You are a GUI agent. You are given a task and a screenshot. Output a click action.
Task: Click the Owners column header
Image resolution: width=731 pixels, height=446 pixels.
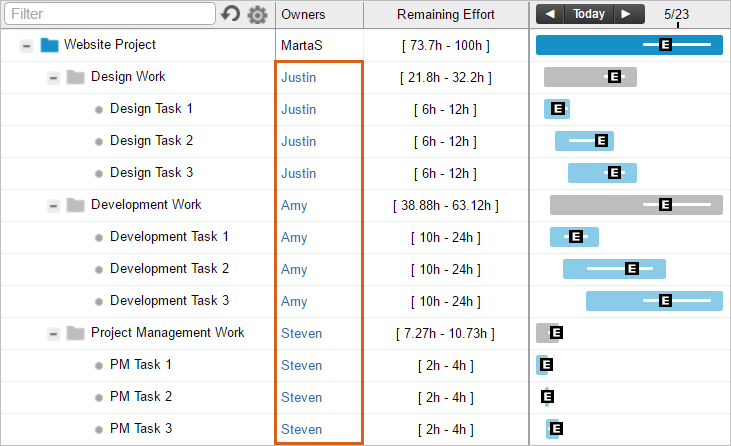coord(303,14)
